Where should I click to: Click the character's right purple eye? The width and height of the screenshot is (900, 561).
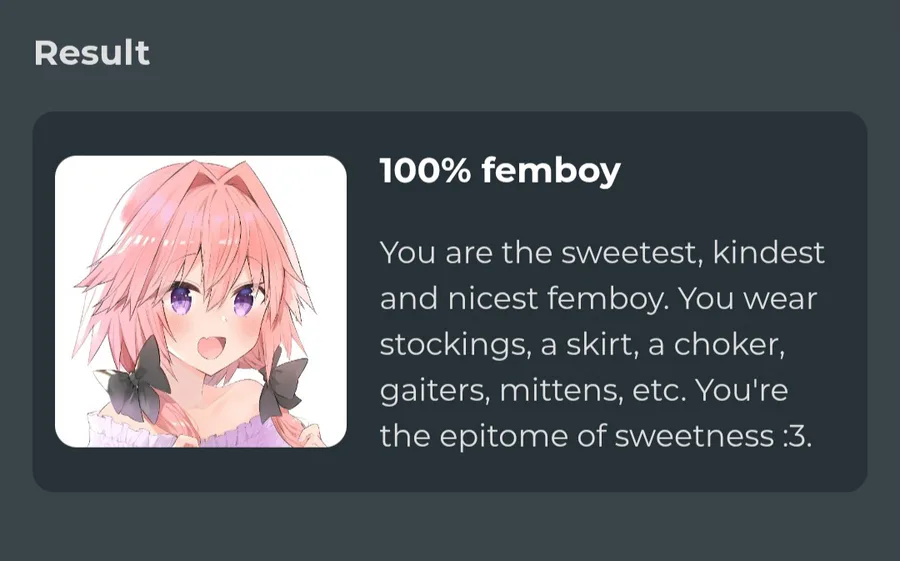[x=244, y=300]
